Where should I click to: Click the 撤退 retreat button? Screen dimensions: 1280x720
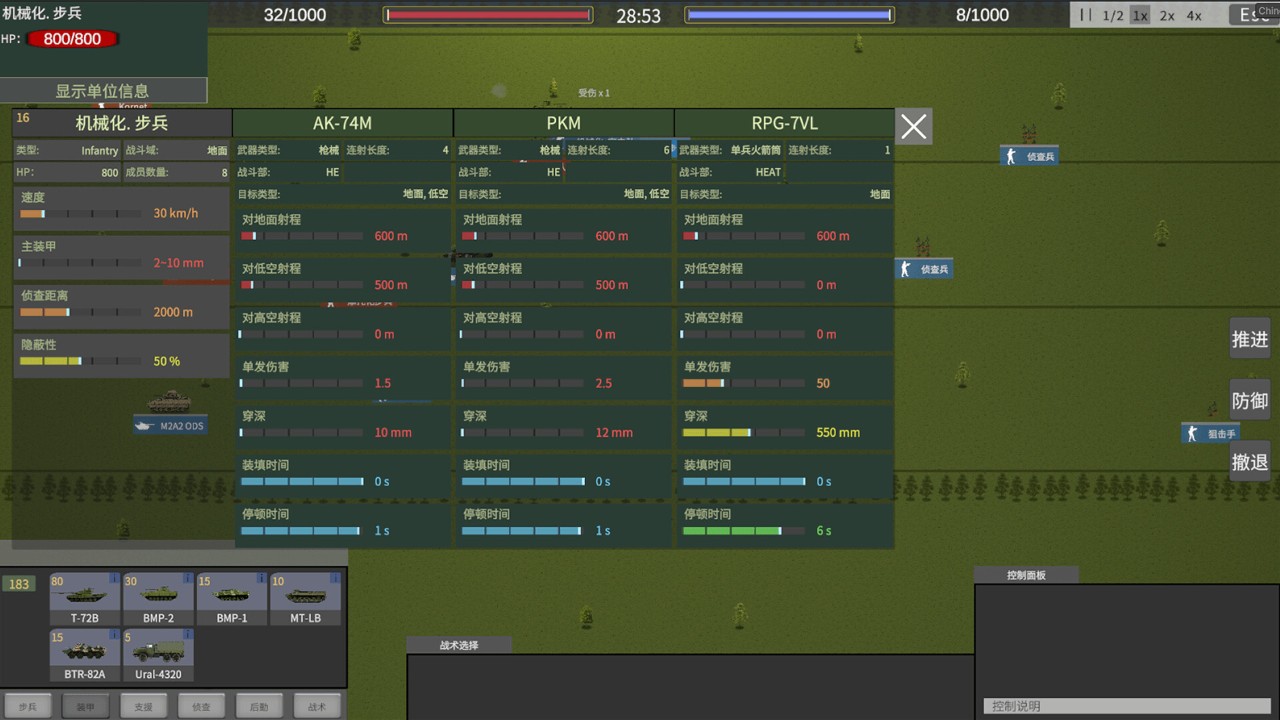[1249, 462]
